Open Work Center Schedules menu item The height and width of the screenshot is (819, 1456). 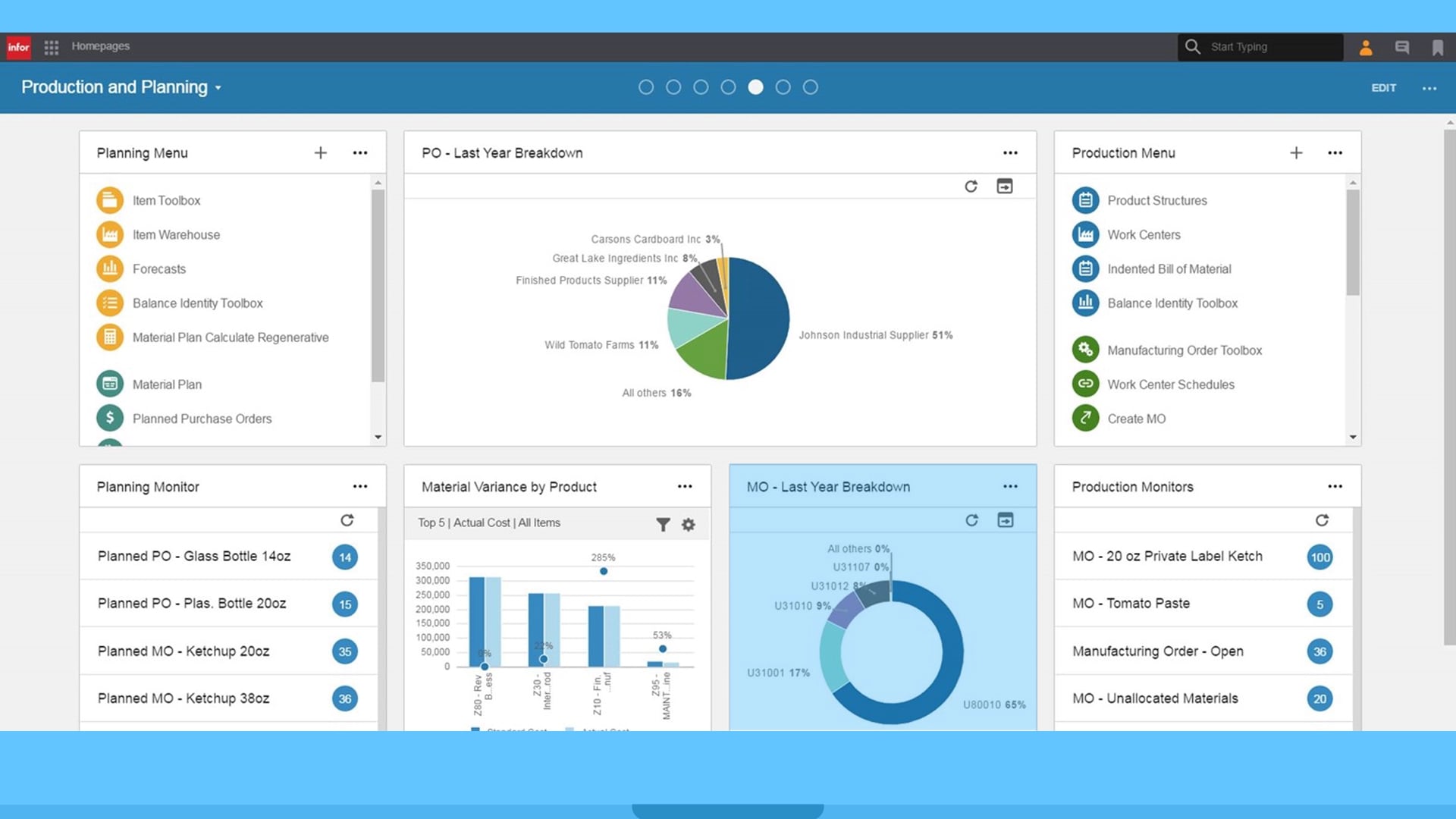click(x=1170, y=384)
